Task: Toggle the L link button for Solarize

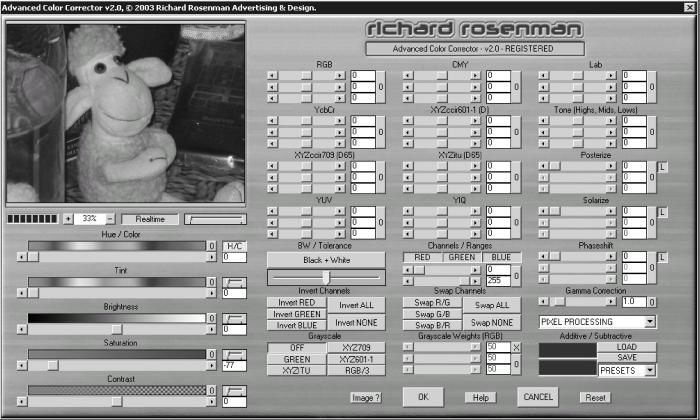Action: [x=662, y=212]
